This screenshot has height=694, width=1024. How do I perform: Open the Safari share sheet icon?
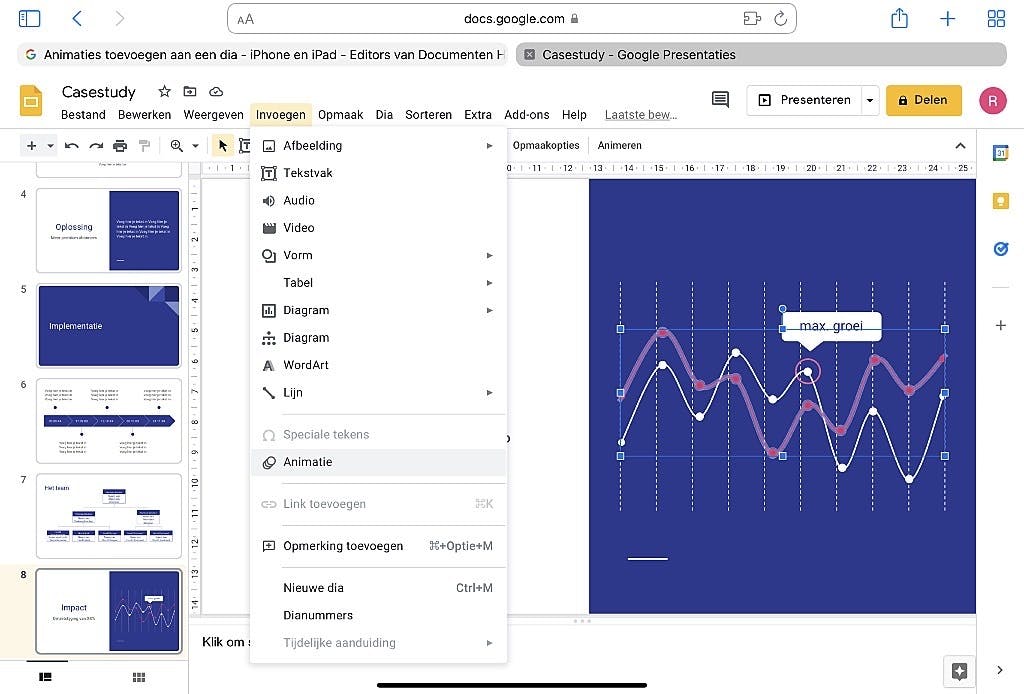pos(899,18)
